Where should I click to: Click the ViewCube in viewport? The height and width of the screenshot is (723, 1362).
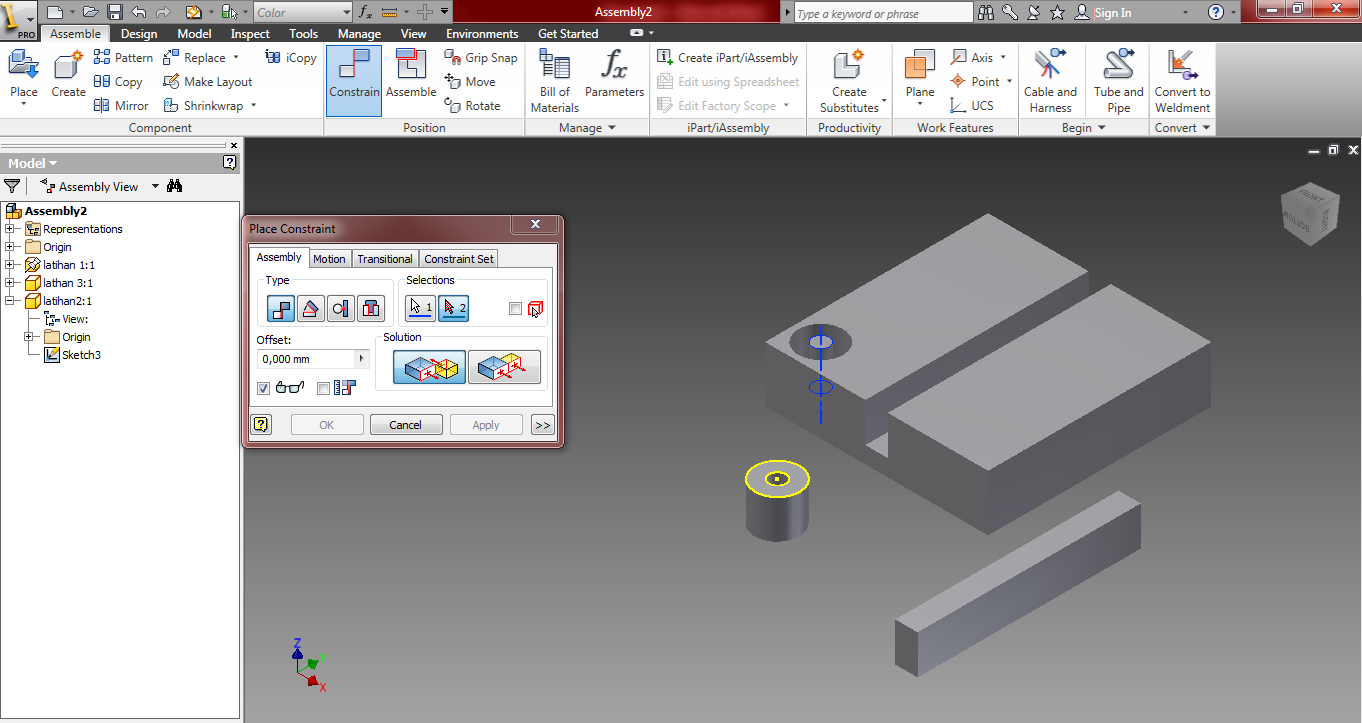[x=1311, y=214]
